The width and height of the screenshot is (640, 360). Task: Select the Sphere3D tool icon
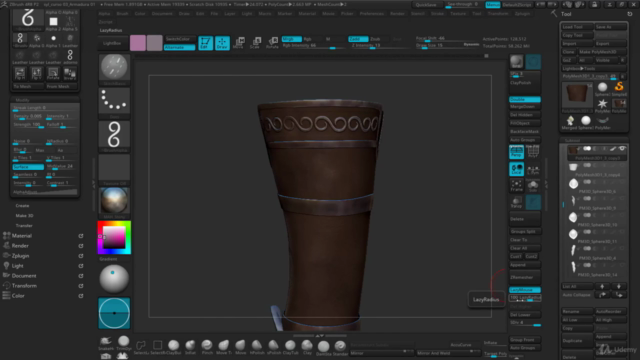click(602, 88)
